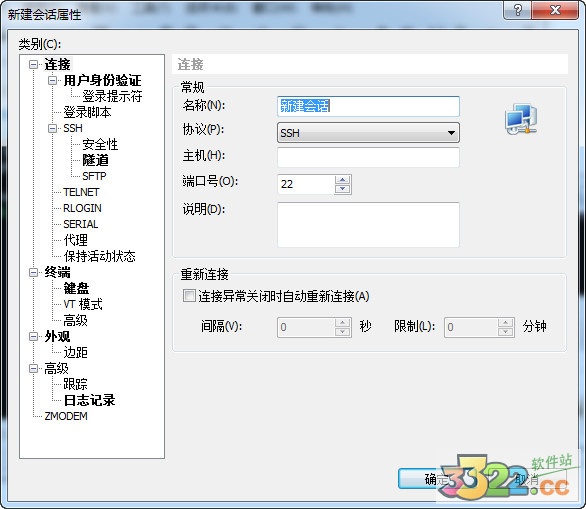The image size is (586, 509).
Task: Select 保持活动状态 tree item
Action: coord(99,256)
